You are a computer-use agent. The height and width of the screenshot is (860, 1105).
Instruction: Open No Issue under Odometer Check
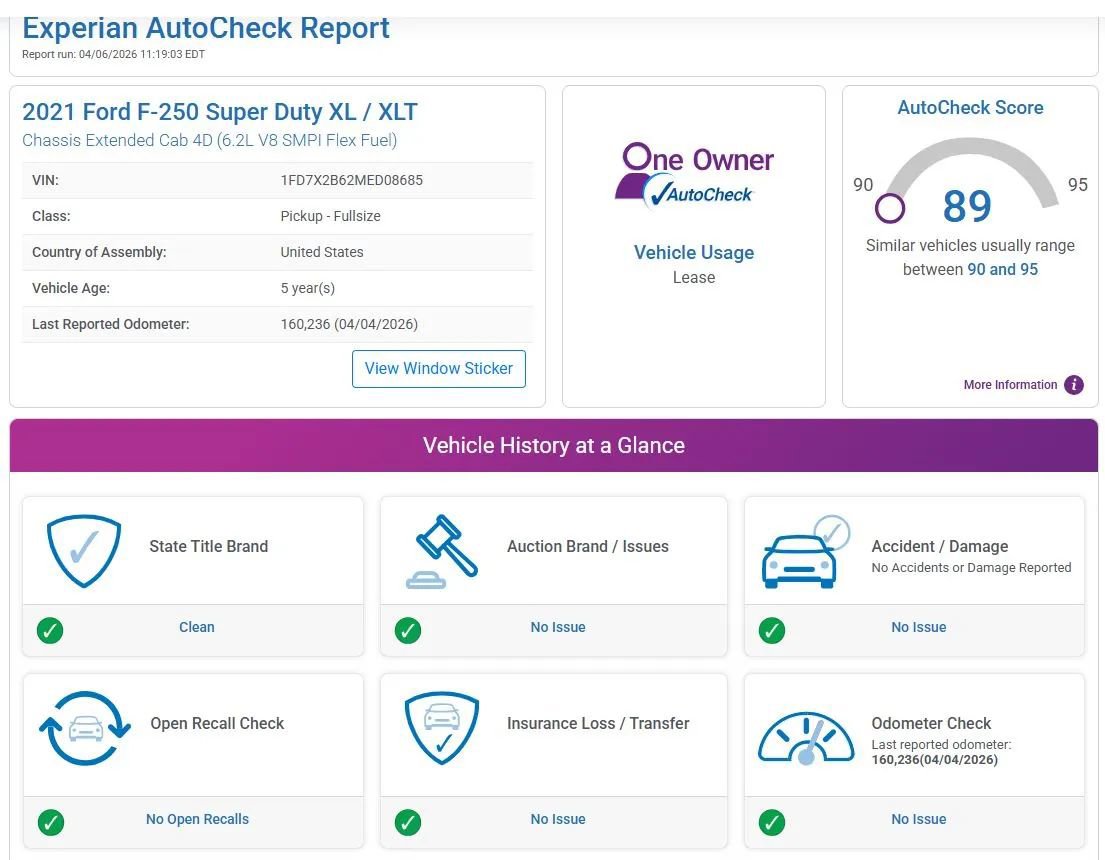click(x=918, y=820)
